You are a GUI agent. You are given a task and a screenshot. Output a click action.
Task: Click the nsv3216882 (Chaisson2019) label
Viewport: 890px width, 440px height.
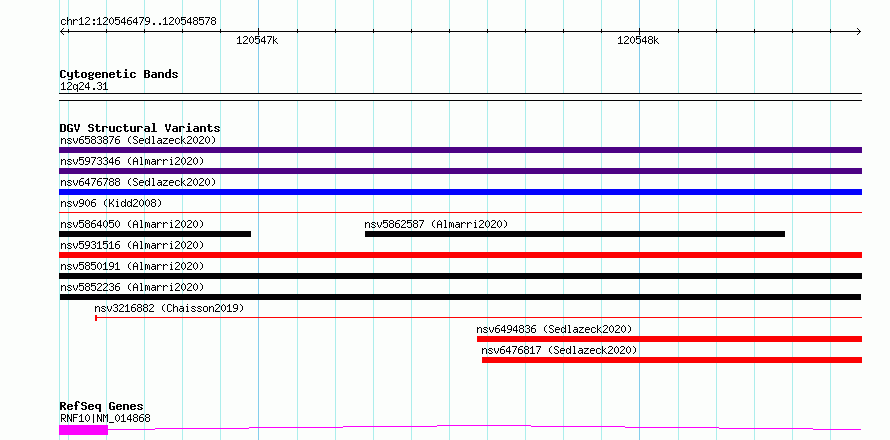click(x=169, y=308)
